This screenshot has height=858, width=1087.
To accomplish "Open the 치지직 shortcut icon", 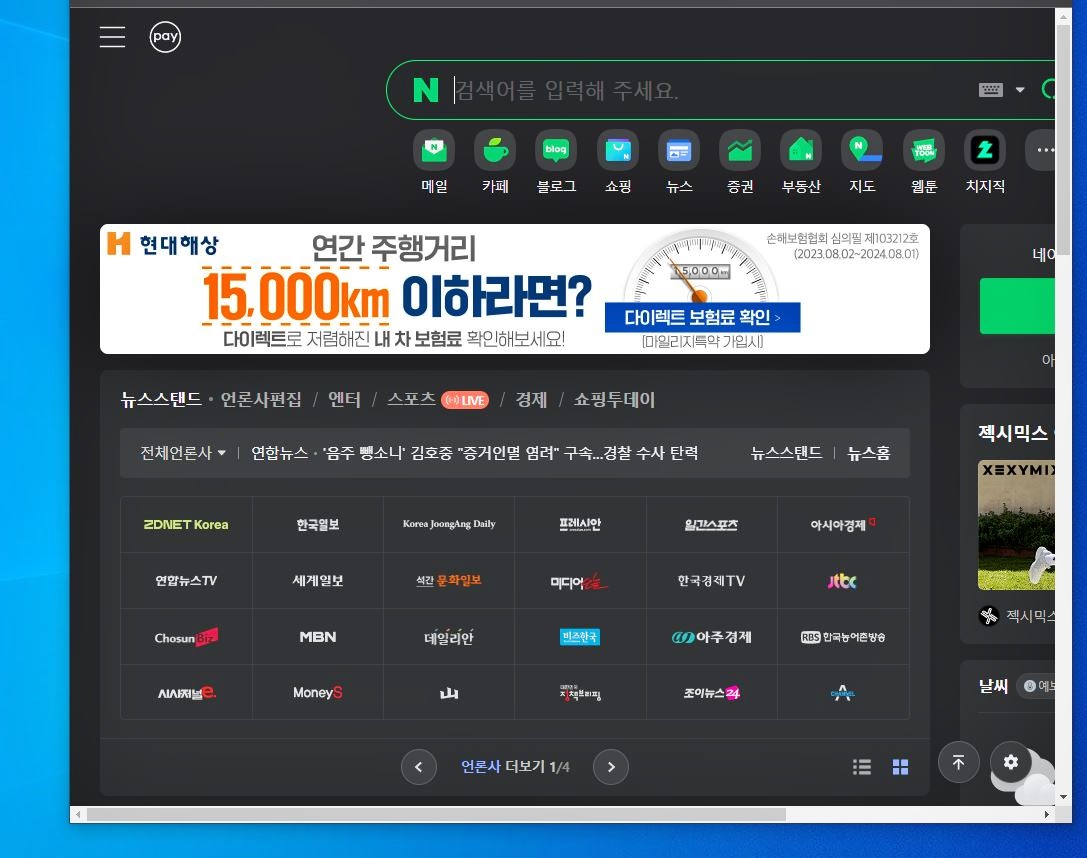I will (x=984, y=150).
